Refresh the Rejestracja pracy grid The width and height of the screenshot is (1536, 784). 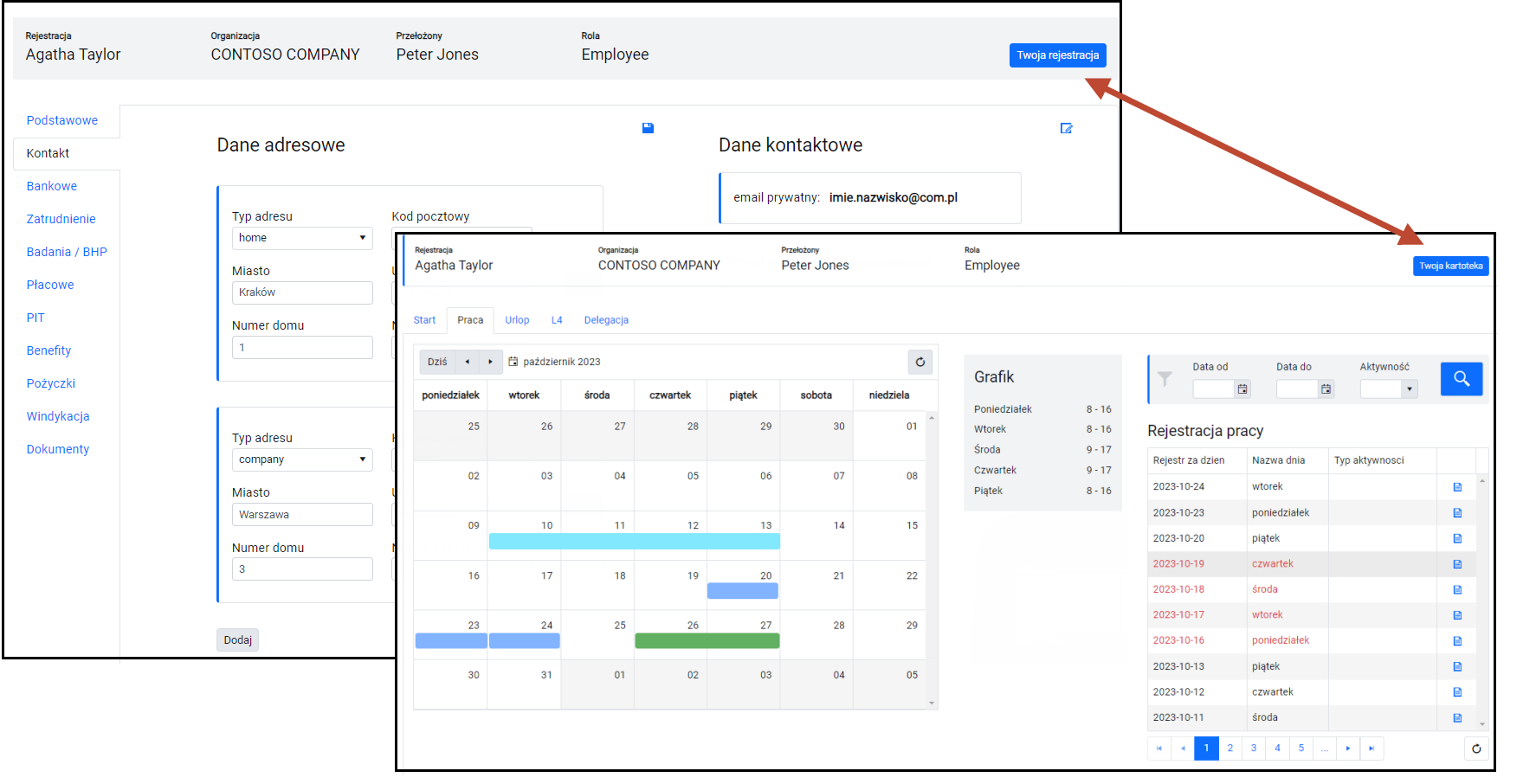click(x=1476, y=749)
